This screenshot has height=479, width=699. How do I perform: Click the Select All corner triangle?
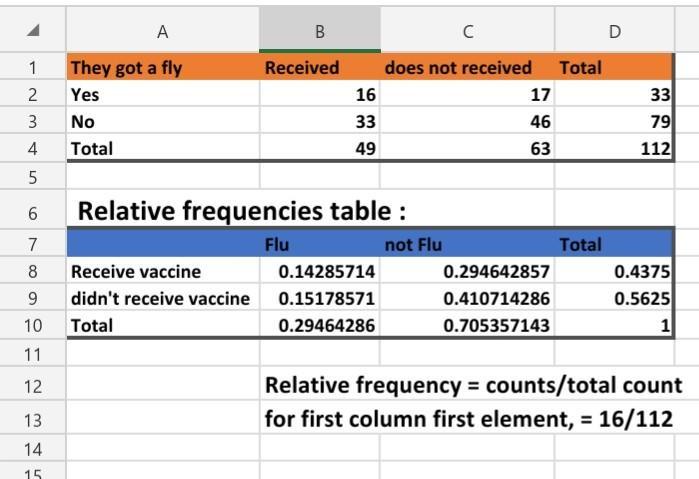pos(33,31)
